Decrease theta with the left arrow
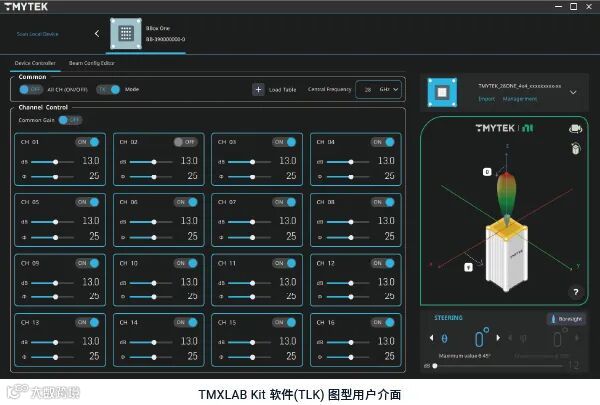Screen dimensions: 600x405 431,338
